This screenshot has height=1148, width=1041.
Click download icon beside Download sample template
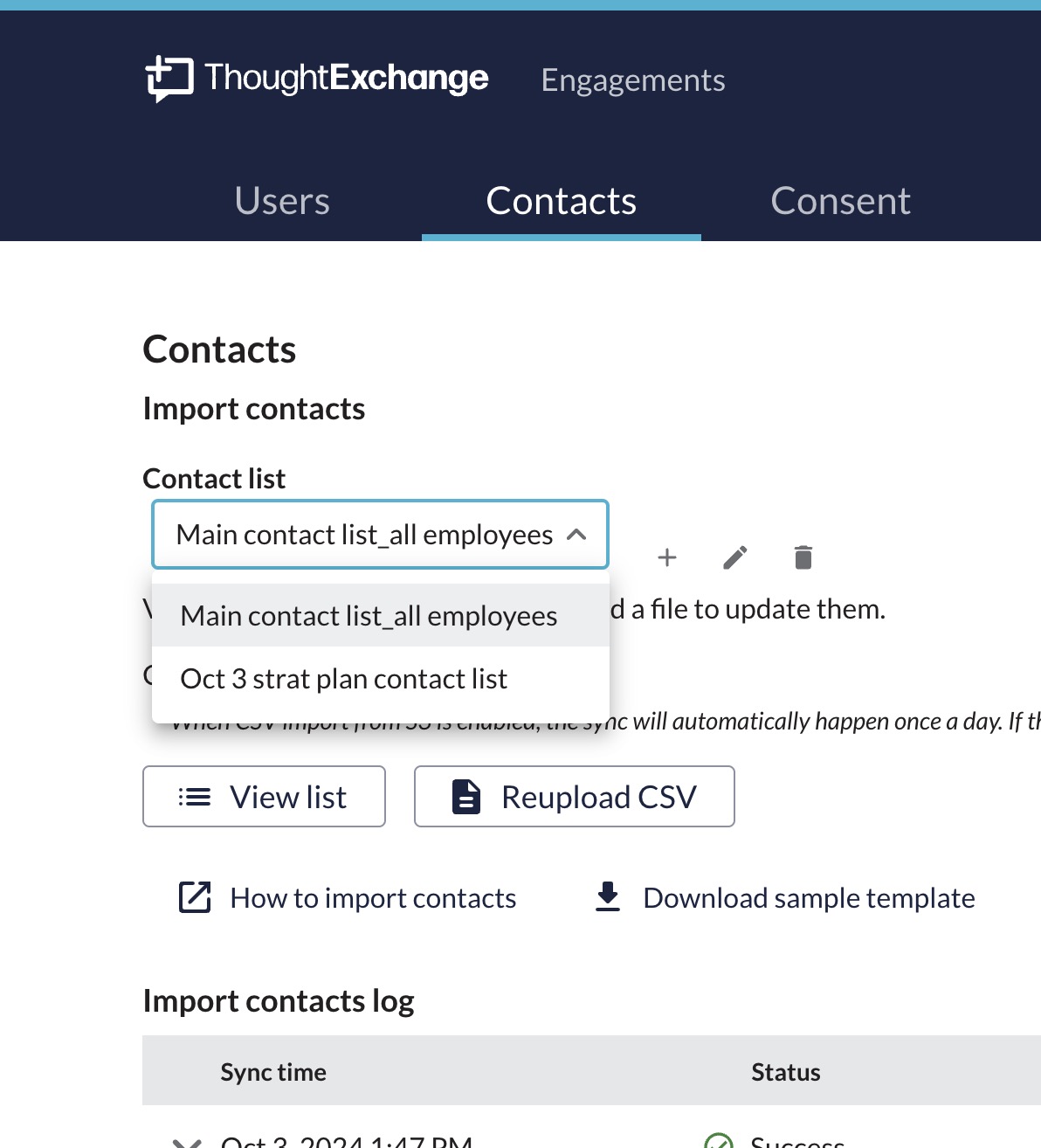(x=608, y=897)
